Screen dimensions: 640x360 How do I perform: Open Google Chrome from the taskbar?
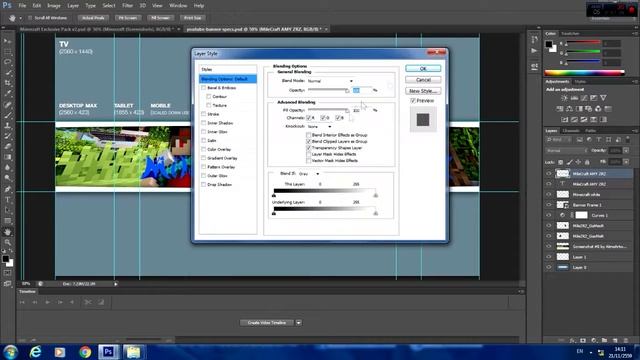pos(85,351)
